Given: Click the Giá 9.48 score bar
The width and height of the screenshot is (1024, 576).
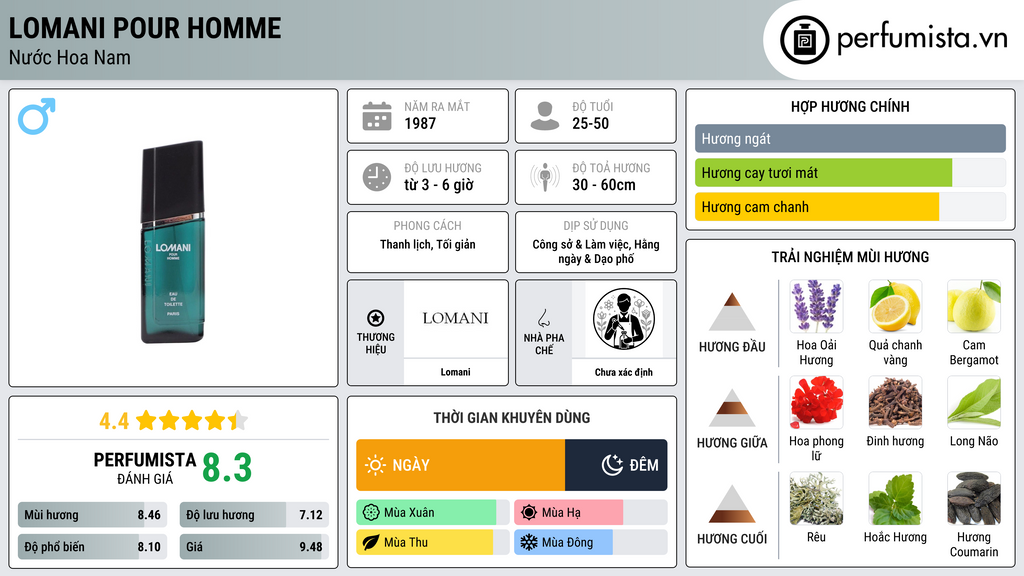Looking at the screenshot, I should [254, 547].
